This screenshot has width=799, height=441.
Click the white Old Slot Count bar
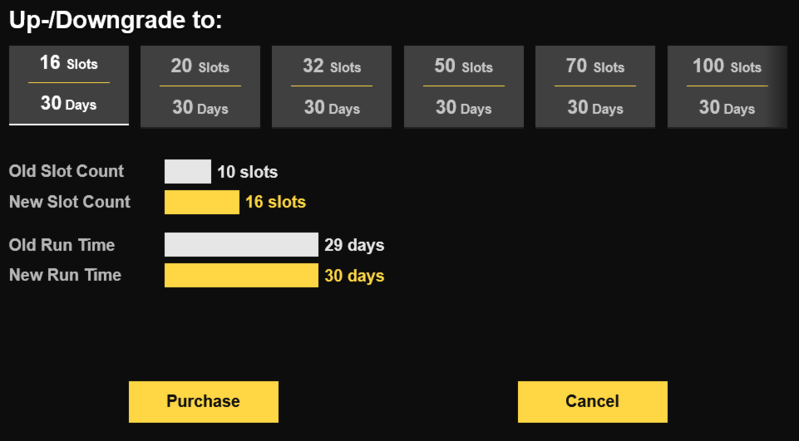tap(188, 172)
